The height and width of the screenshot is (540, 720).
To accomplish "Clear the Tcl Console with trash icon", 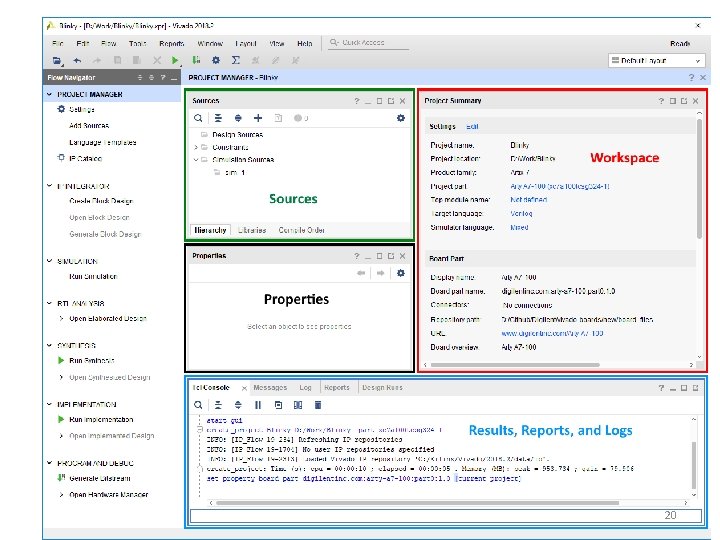I will (x=318, y=405).
